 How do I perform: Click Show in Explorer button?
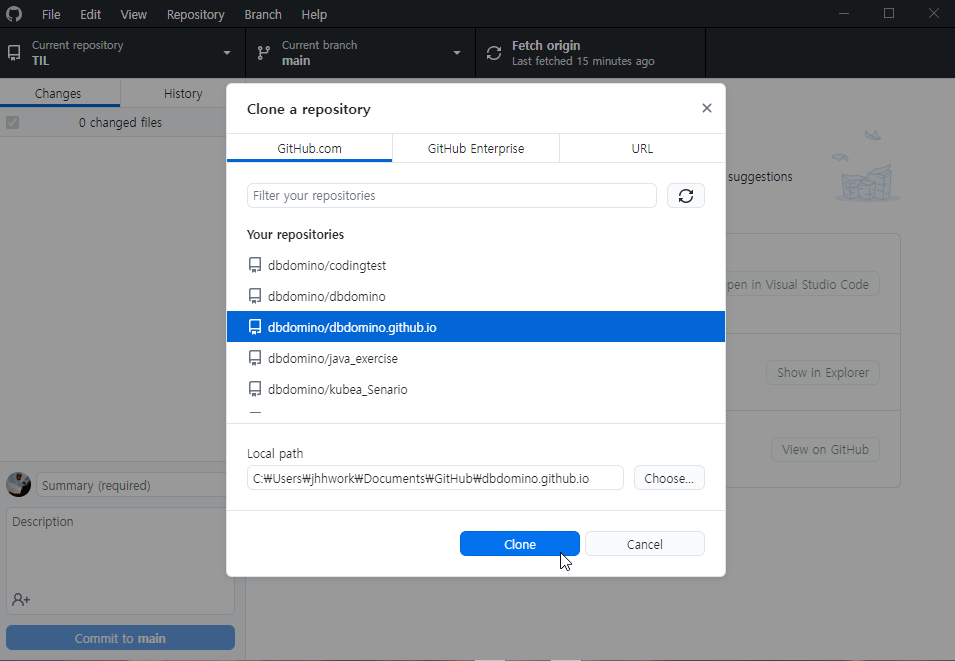click(823, 372)
